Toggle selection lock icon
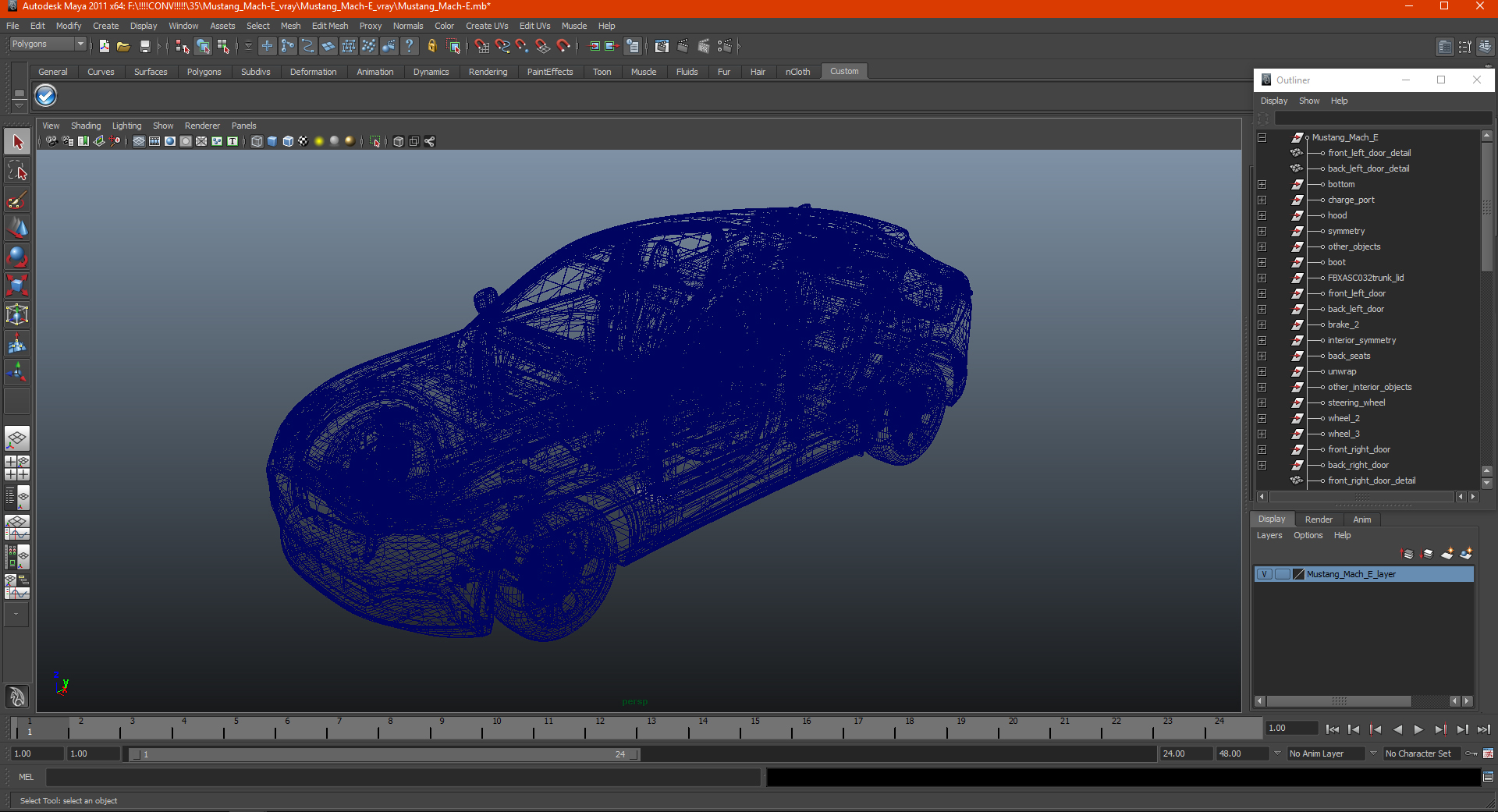This screenshot has width=1498, height=812. (x=432, y=47)
